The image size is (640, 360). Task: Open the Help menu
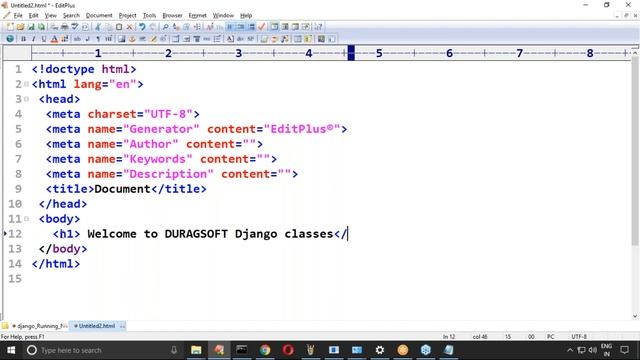tap(246, 16)
